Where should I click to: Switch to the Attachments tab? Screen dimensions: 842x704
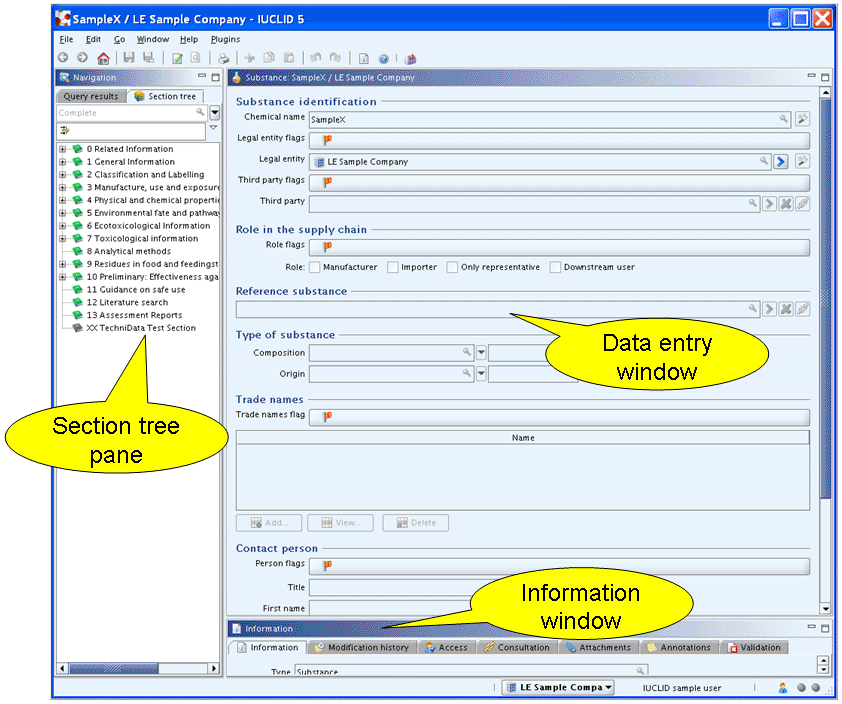[x=599, y=648]
